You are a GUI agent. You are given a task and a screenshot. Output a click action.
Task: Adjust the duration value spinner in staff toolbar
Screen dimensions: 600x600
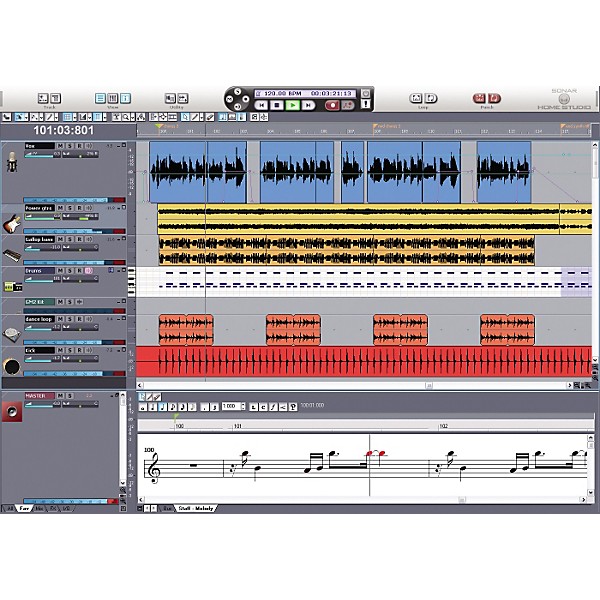(243, 406)
